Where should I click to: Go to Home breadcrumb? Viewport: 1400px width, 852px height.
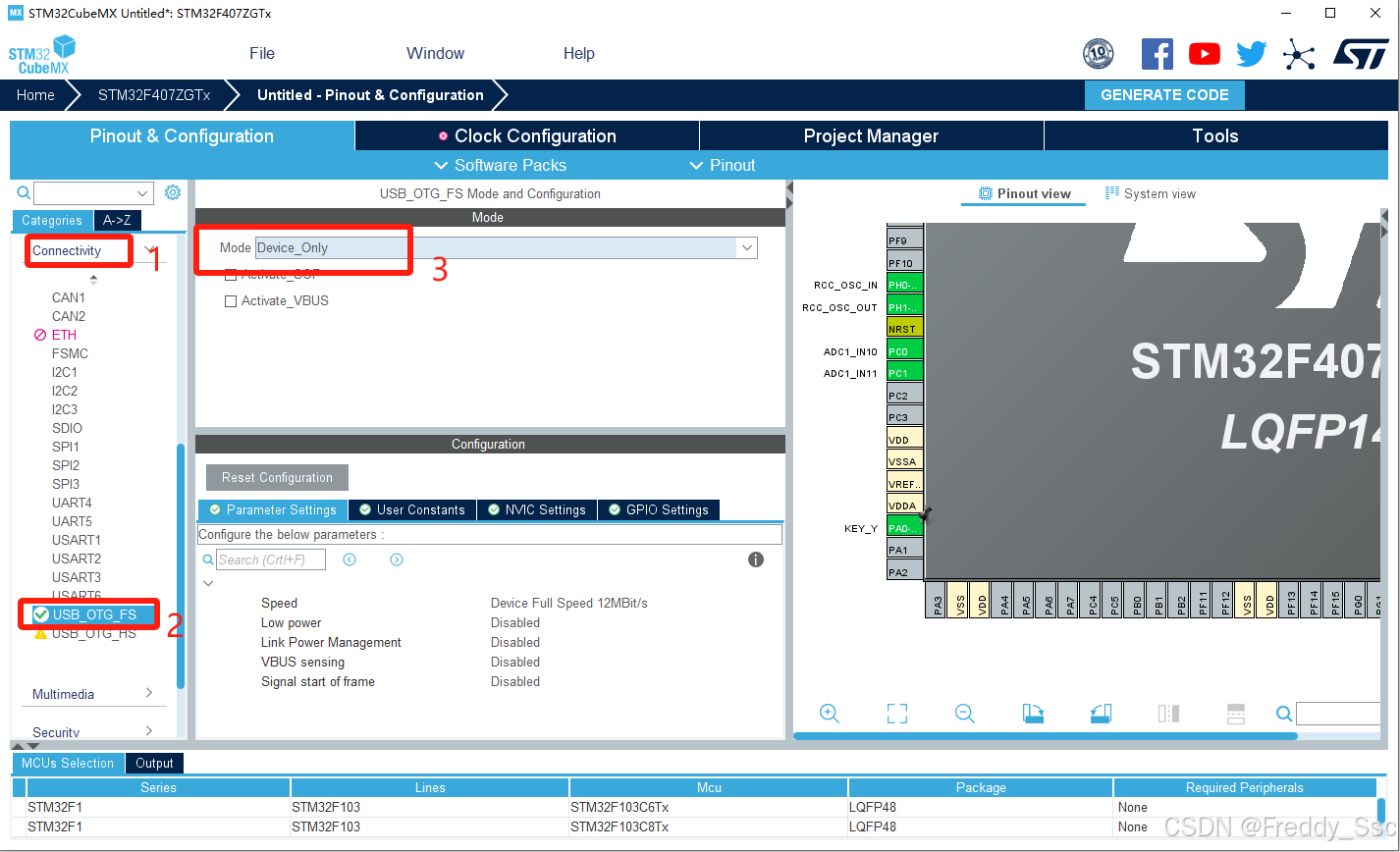point(35,95)
